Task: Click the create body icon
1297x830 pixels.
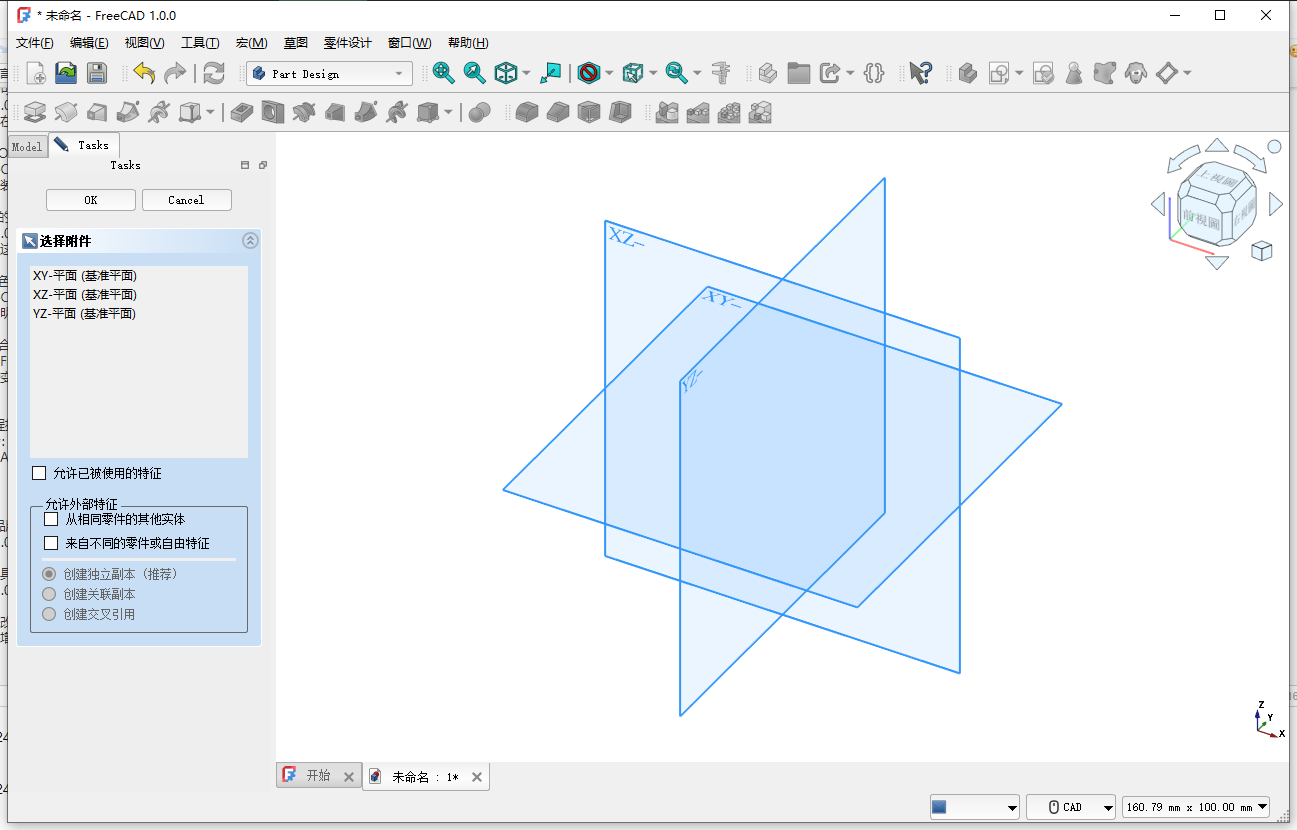Action: [967, 73]
